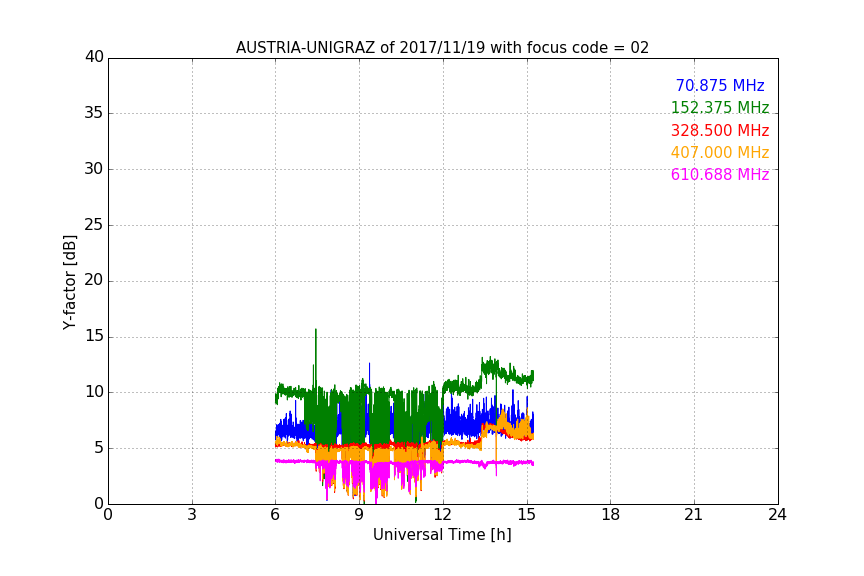The height and width of the screenshot is (576, 864).
Task: Click the y-axis tick label 15
Action: [94, 336]
